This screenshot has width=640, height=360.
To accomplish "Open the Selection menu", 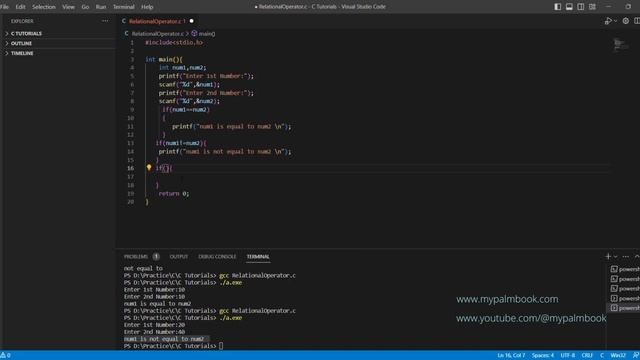I will 44,7.
